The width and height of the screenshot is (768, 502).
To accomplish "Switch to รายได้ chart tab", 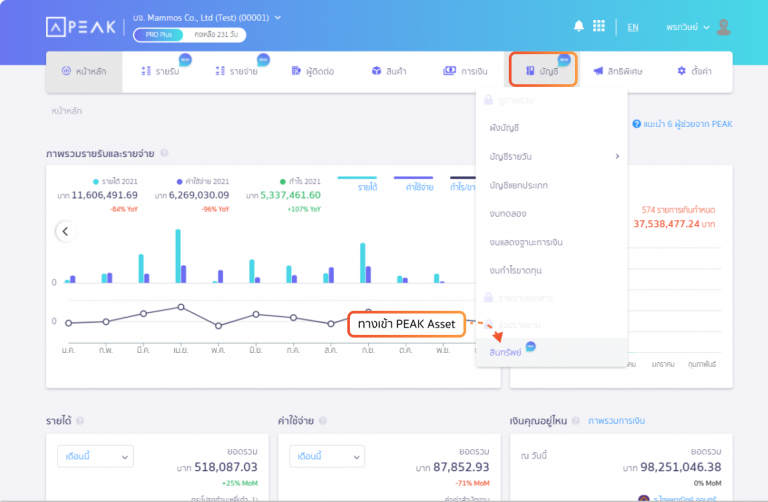I will tap(367, 187).
